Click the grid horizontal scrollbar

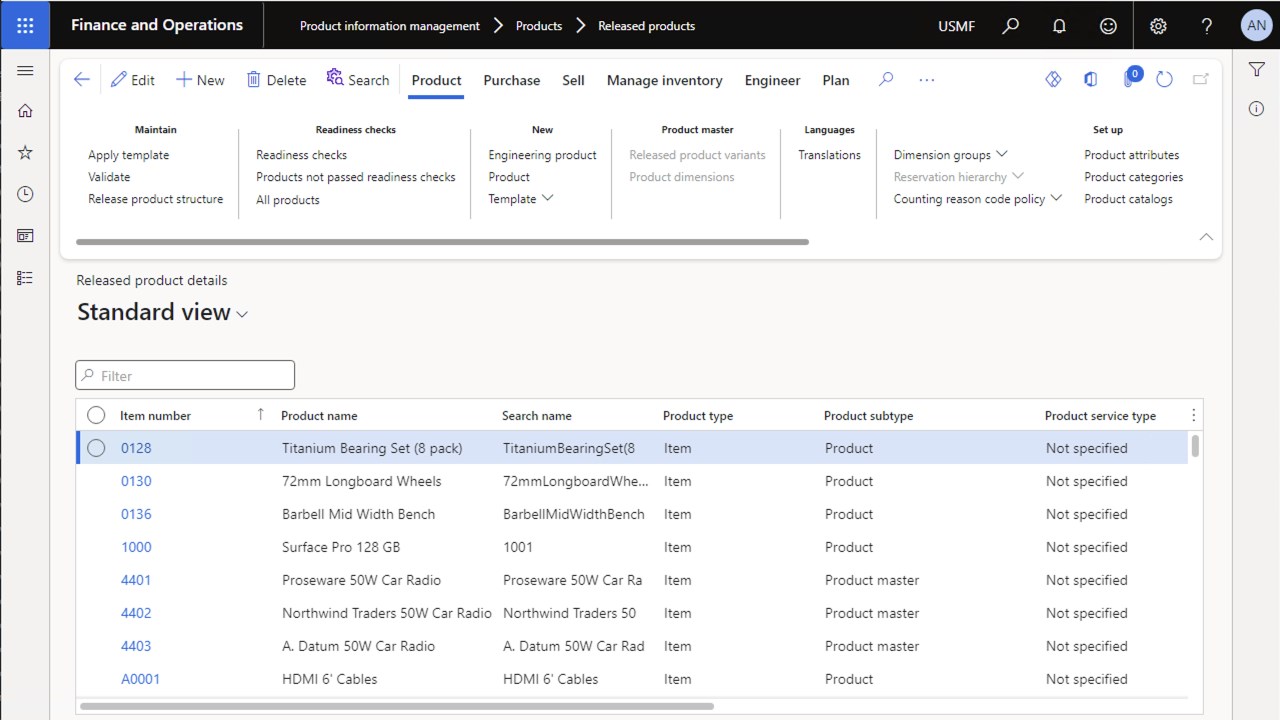tap(397, 706)
